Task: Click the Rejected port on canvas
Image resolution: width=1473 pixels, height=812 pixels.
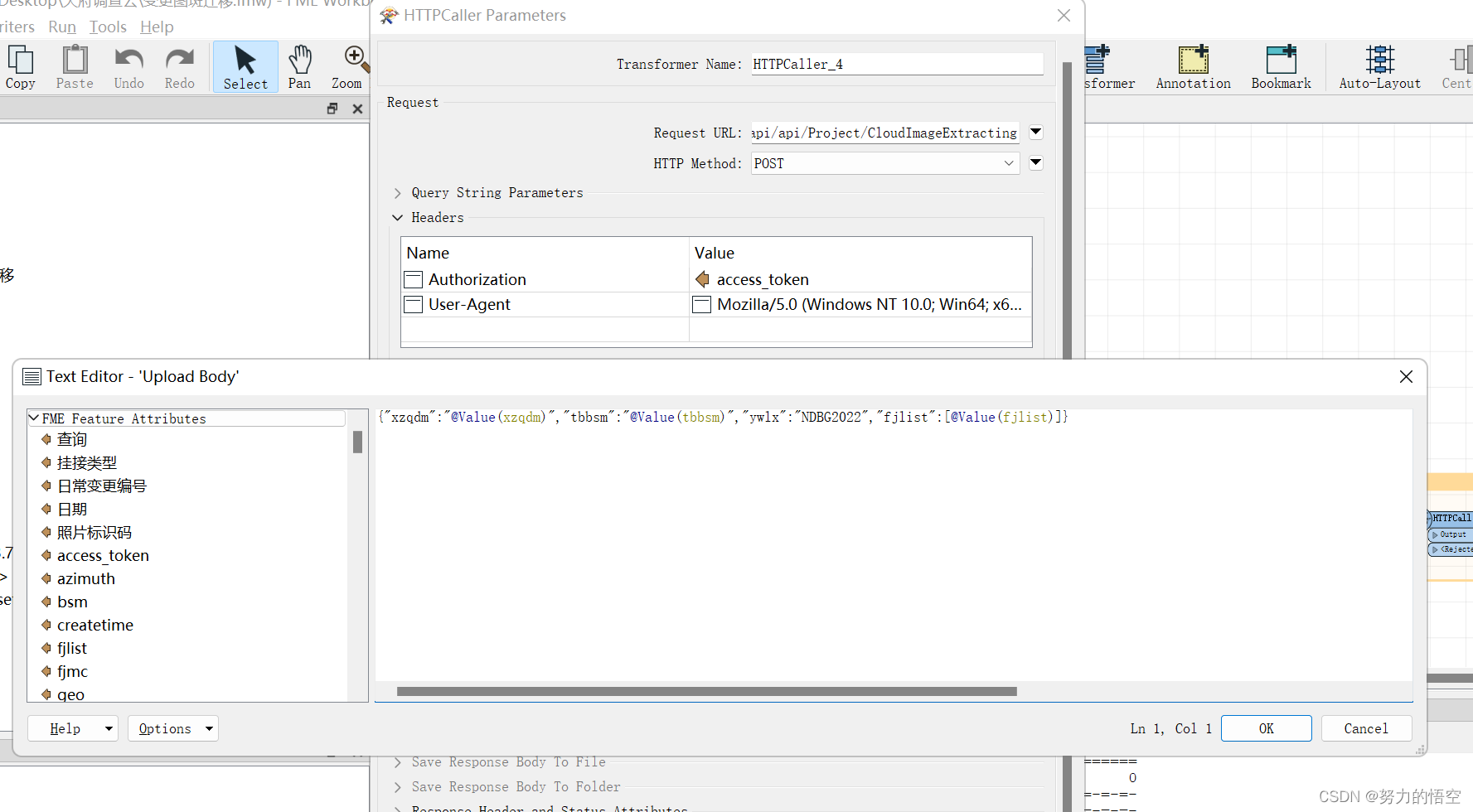Action: pos(1451,549)
